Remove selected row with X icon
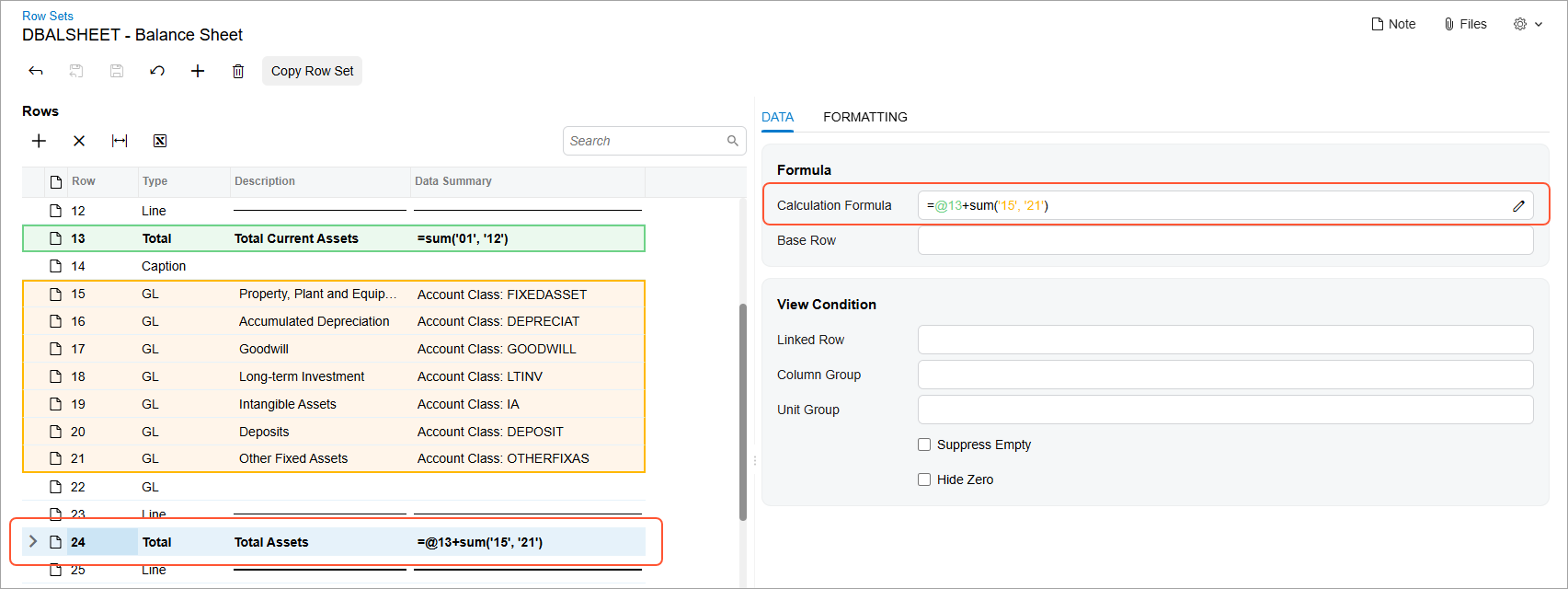This screenshot has height=589, width=1568. [x=79, y=141]
